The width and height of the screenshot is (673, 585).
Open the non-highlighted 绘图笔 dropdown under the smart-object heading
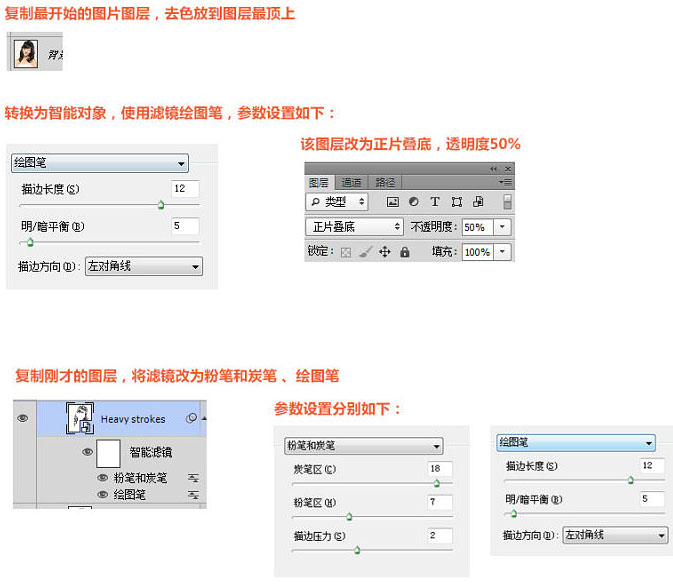coord(100,163)
